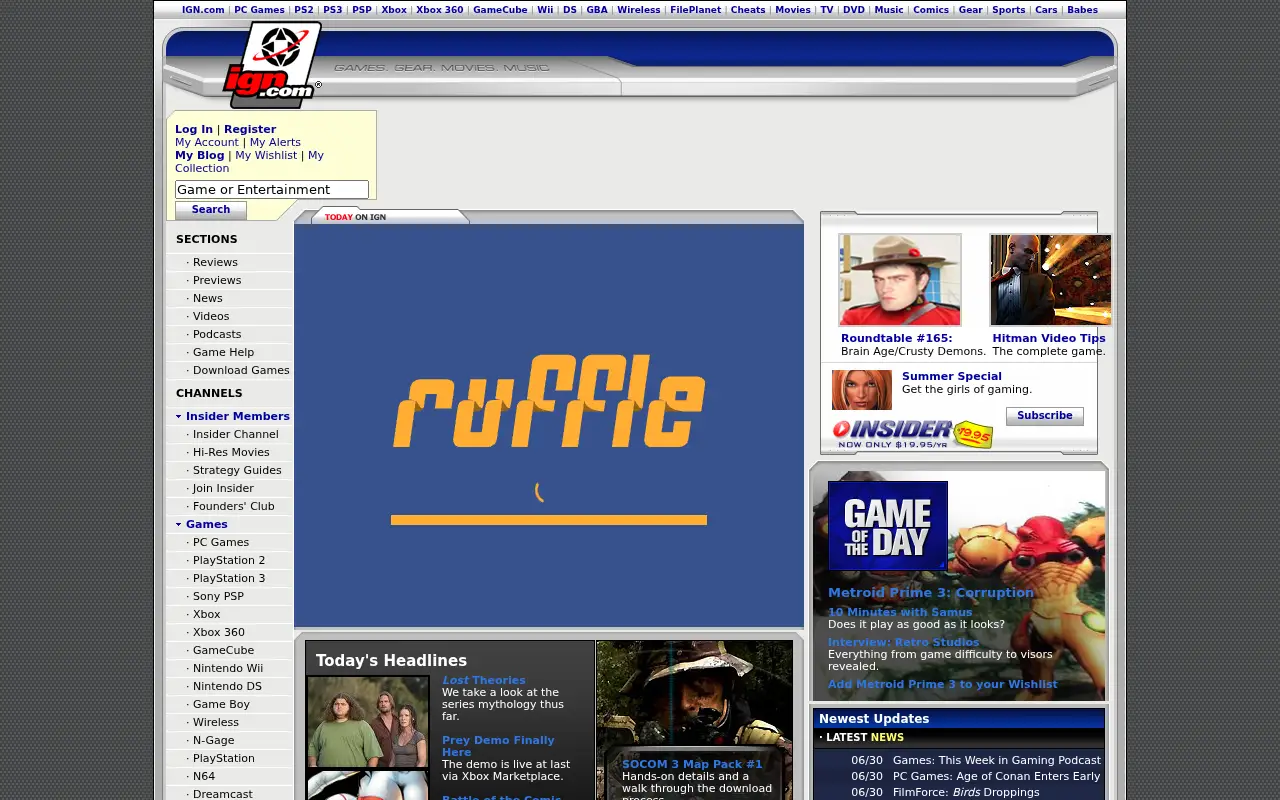This screenshot has width=1280, height=800.
Task: Open My Account link
Action: click(207, 142)
